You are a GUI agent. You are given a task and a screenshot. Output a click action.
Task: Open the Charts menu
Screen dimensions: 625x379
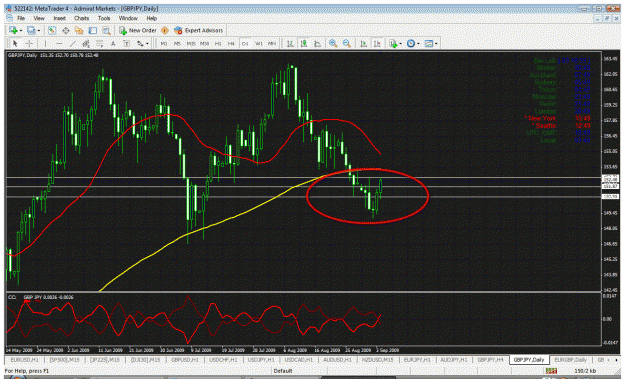(81, 18)
